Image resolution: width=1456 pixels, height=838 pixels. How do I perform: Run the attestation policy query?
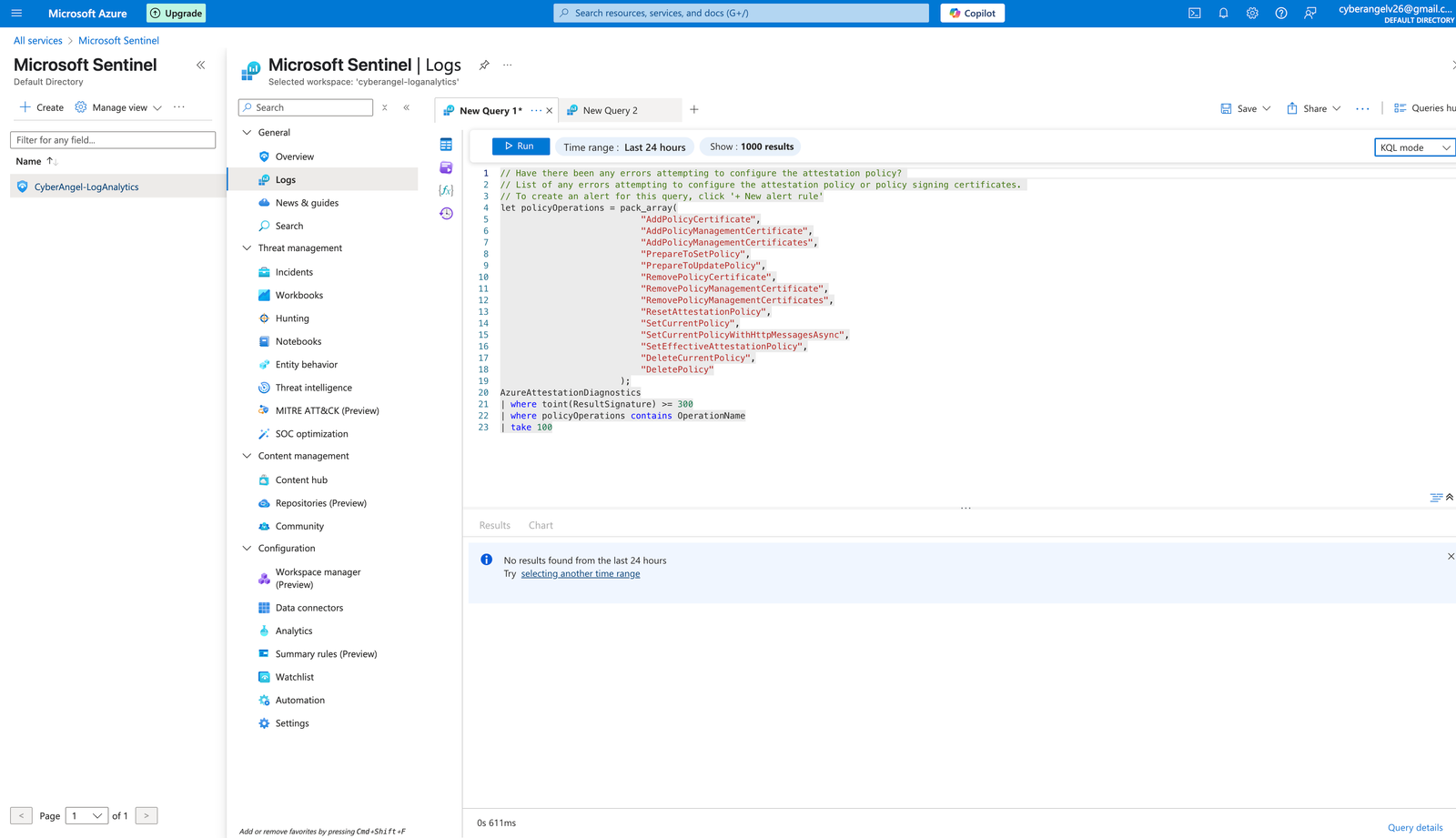520,146
